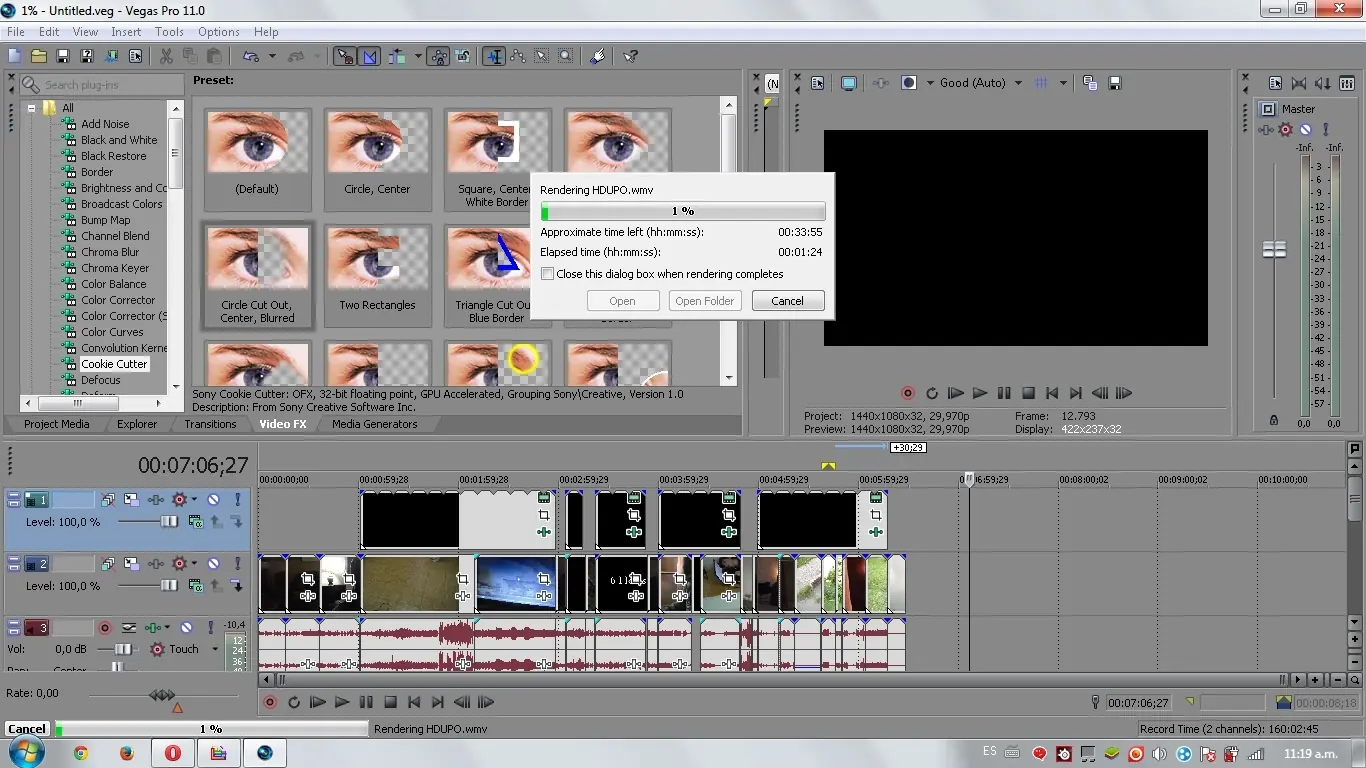Image resolution: width=1366 pixels, height=768 pixels.
Task: Select Black Restore plug-in
Action: click(x=113, y=156)
